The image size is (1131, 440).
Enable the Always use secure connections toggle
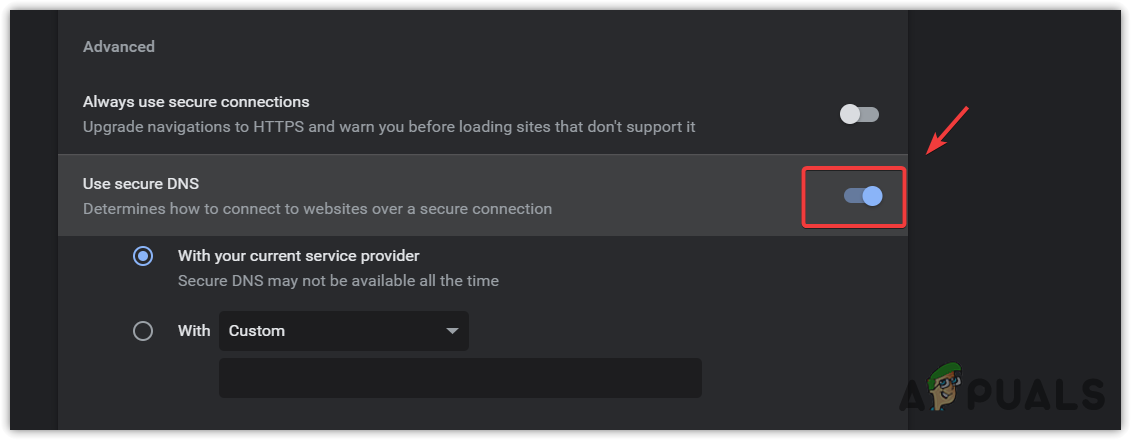pyautogui.click(x=859, y=114)
